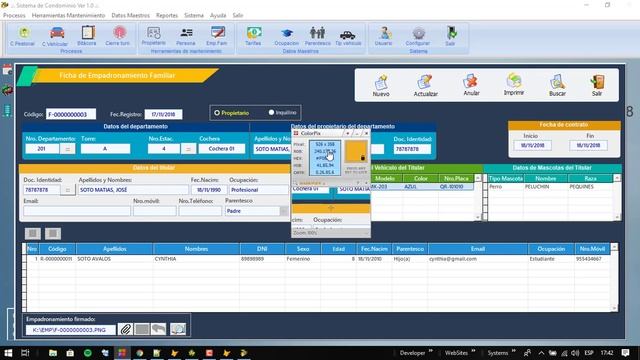Open the C.Vehicular car icon
Viewport: 640px width, 360px height.
coord(56,36)
